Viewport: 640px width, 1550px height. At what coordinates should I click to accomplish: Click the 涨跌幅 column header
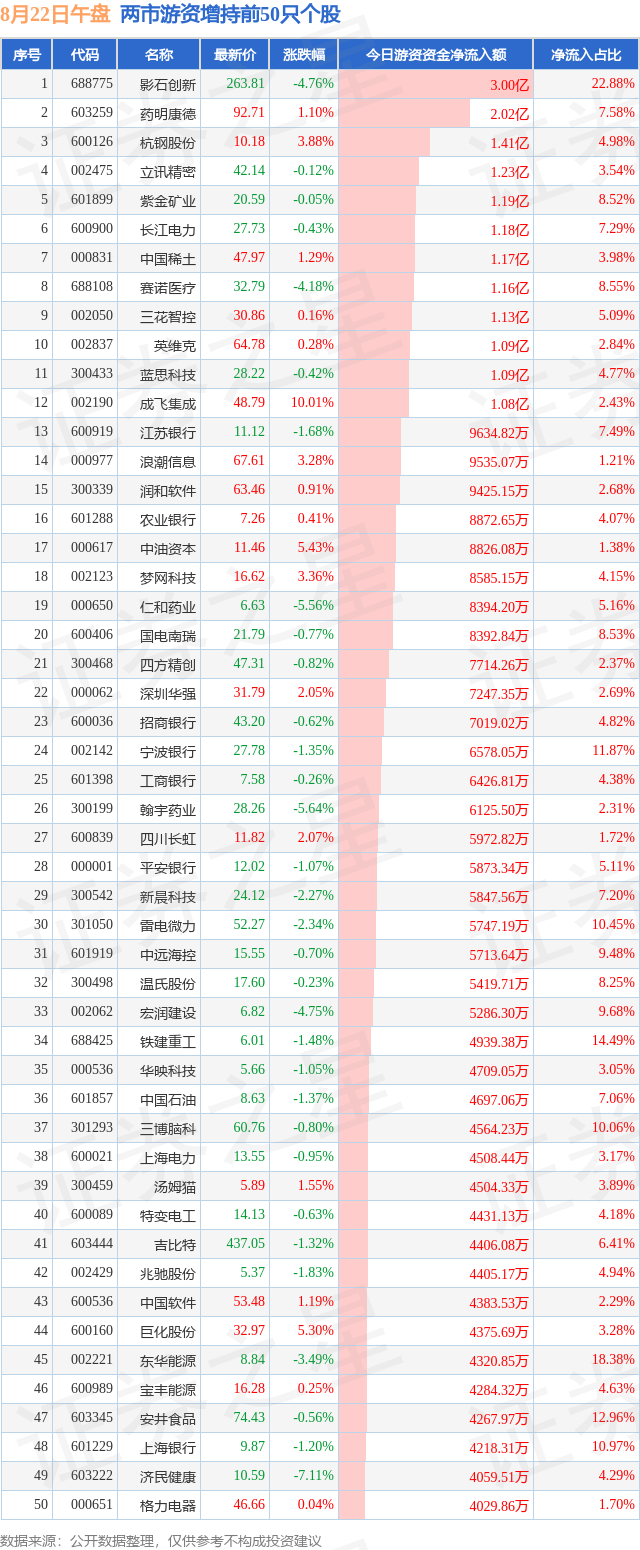304,55
